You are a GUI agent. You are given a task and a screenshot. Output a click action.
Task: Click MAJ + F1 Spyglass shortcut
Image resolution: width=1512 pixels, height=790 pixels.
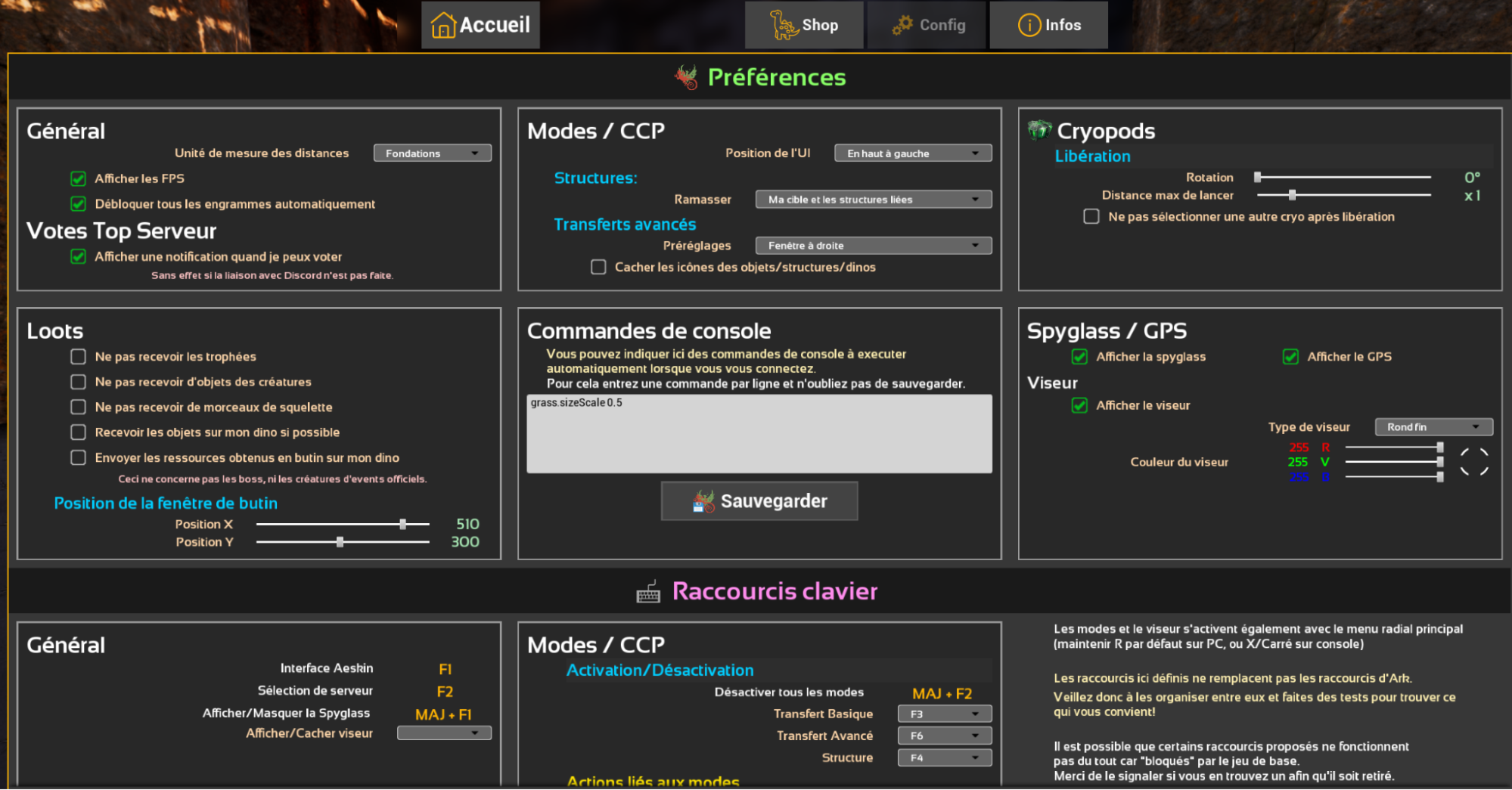(443, 714)
